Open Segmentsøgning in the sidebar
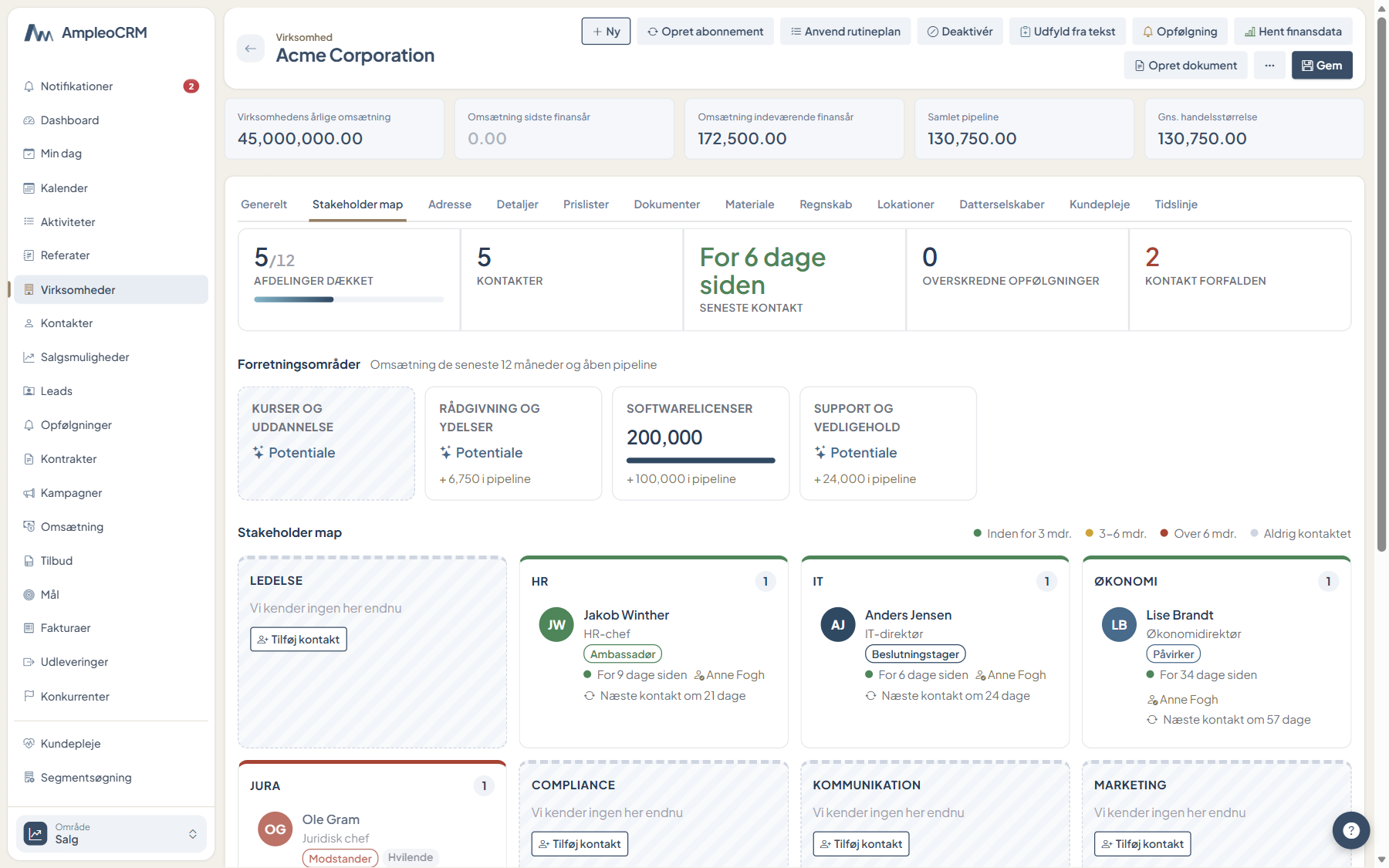Image resolution: width=1389 pixels, height=868 pixels. 111,778
